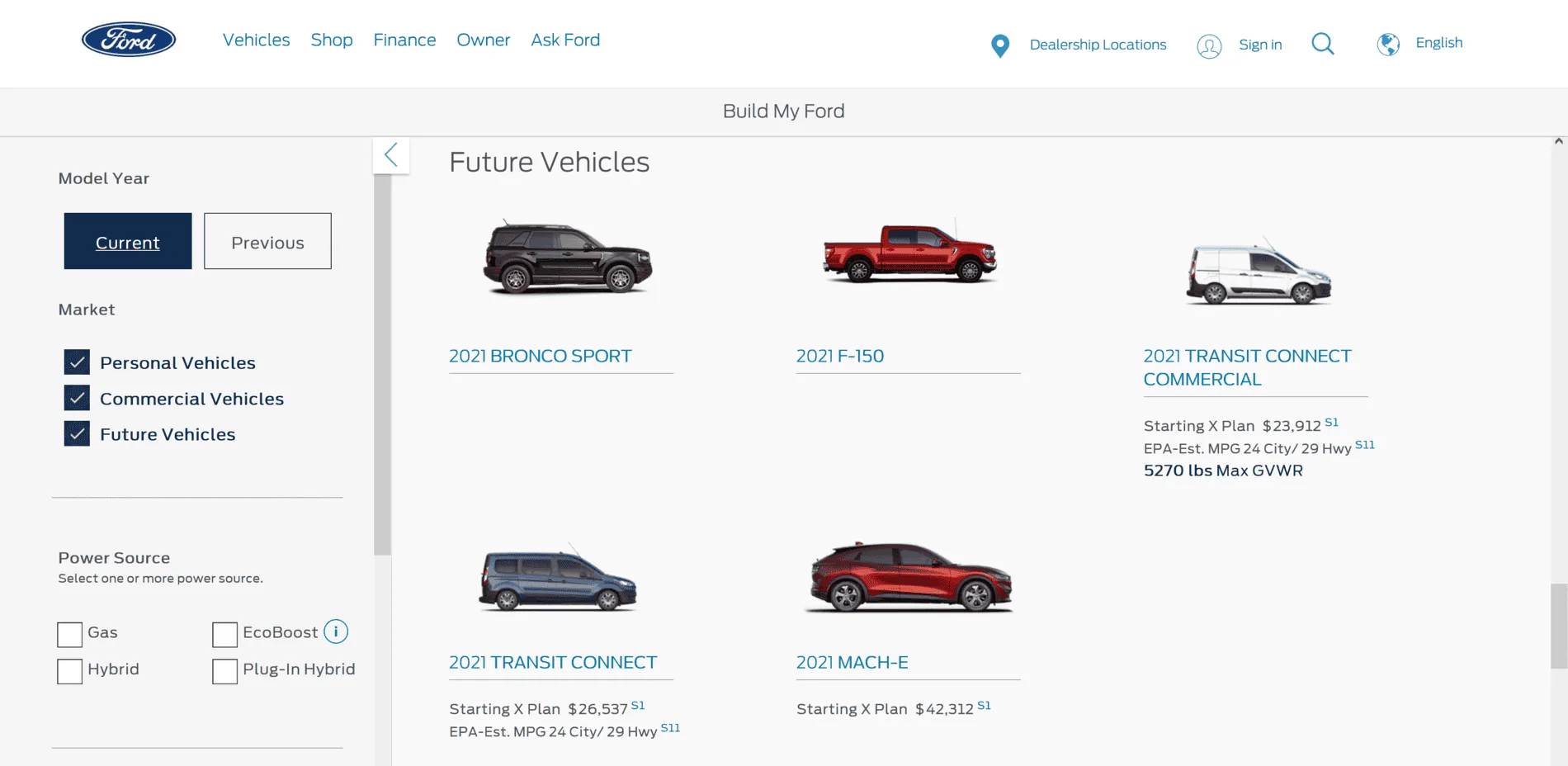Click the page scrollbar up arrow

pos(1559,142)
